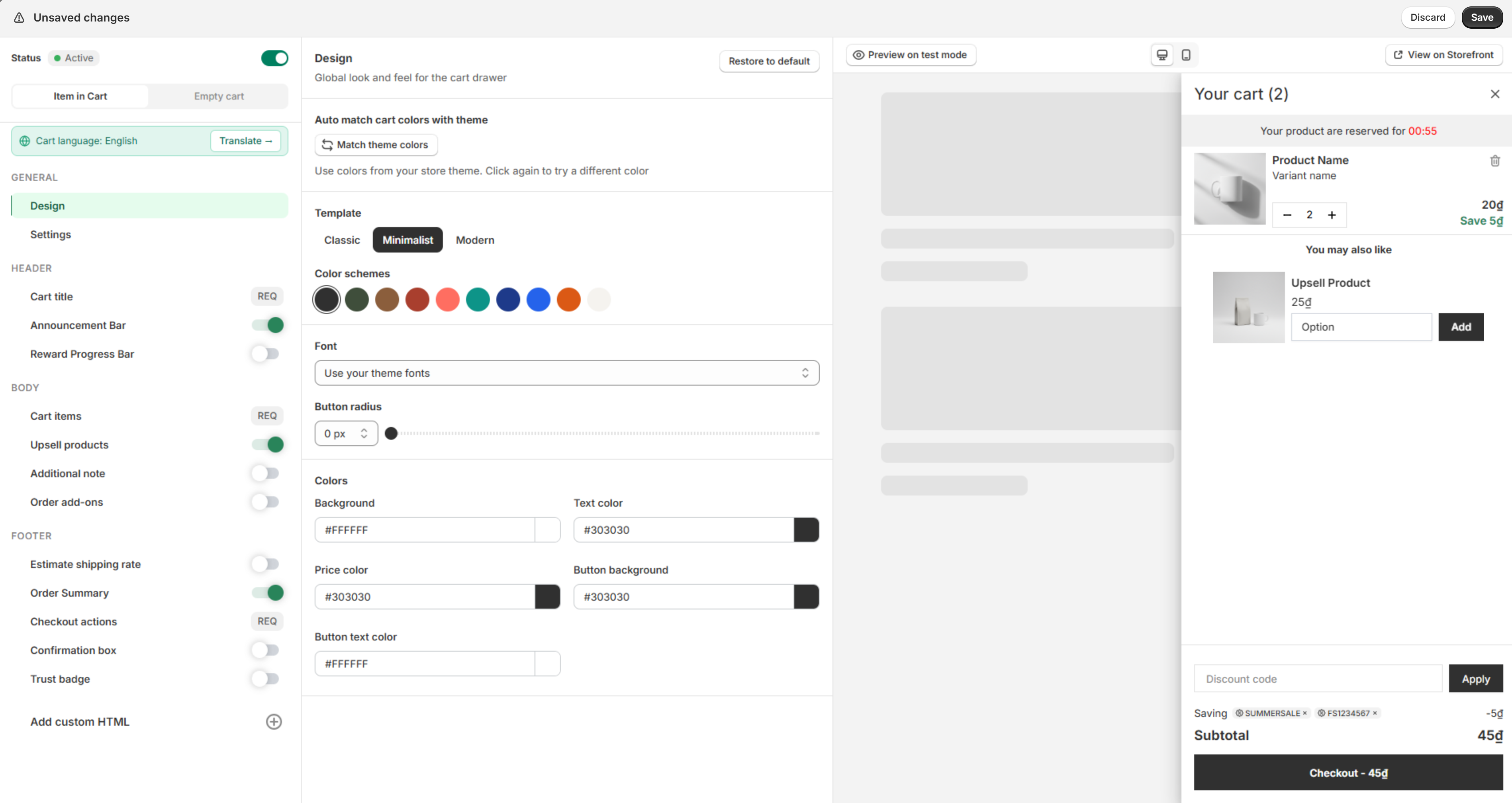Select the Classic template
The width and height of the screenshot is (1512, 803).
[x=342, y=240]
